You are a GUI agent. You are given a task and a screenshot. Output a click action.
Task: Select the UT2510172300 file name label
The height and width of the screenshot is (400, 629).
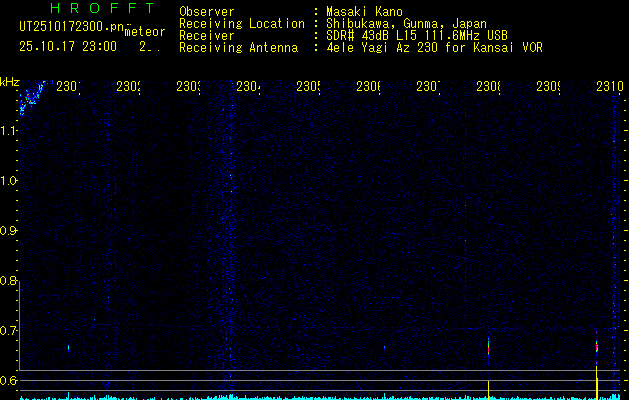coord(72,27)
